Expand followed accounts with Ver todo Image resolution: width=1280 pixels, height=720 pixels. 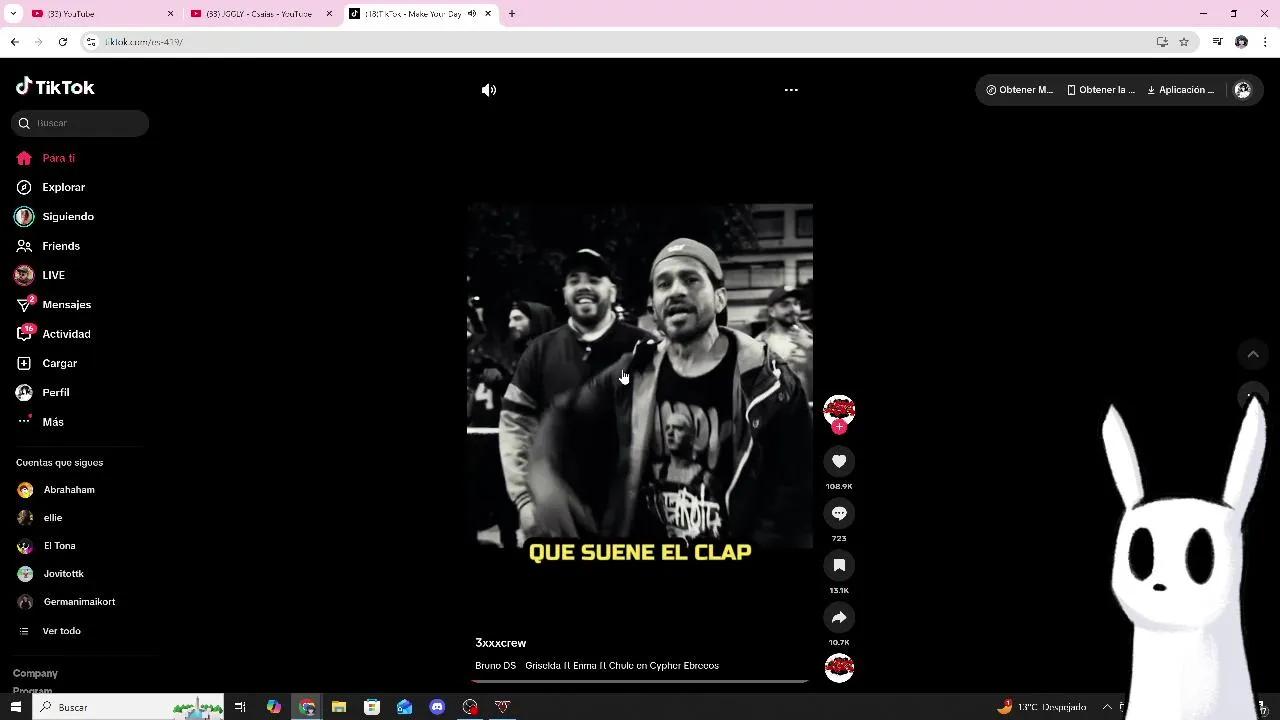pyautogui.click(x=61, y=631)
